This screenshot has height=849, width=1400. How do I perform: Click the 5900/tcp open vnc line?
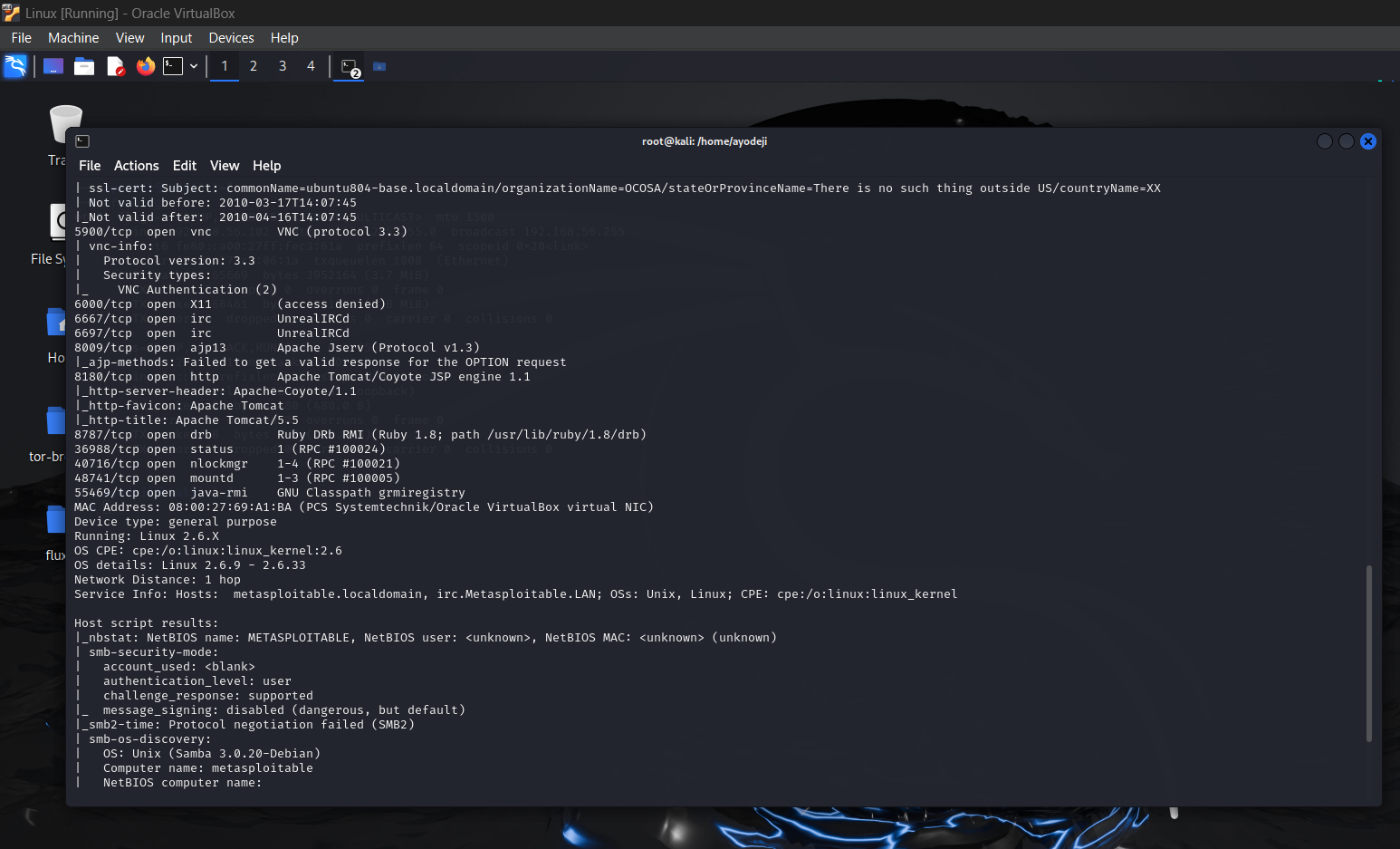(x=241, y=232)
